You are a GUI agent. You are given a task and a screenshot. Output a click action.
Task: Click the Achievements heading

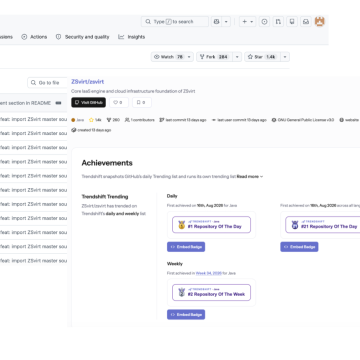(107, 163)
